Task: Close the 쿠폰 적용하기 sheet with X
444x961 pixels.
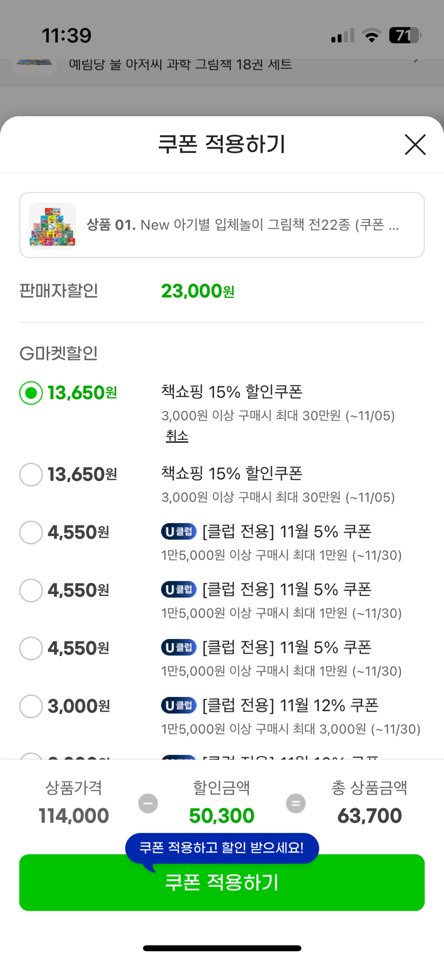Action: pyautogui.click(x=415, y=145)
